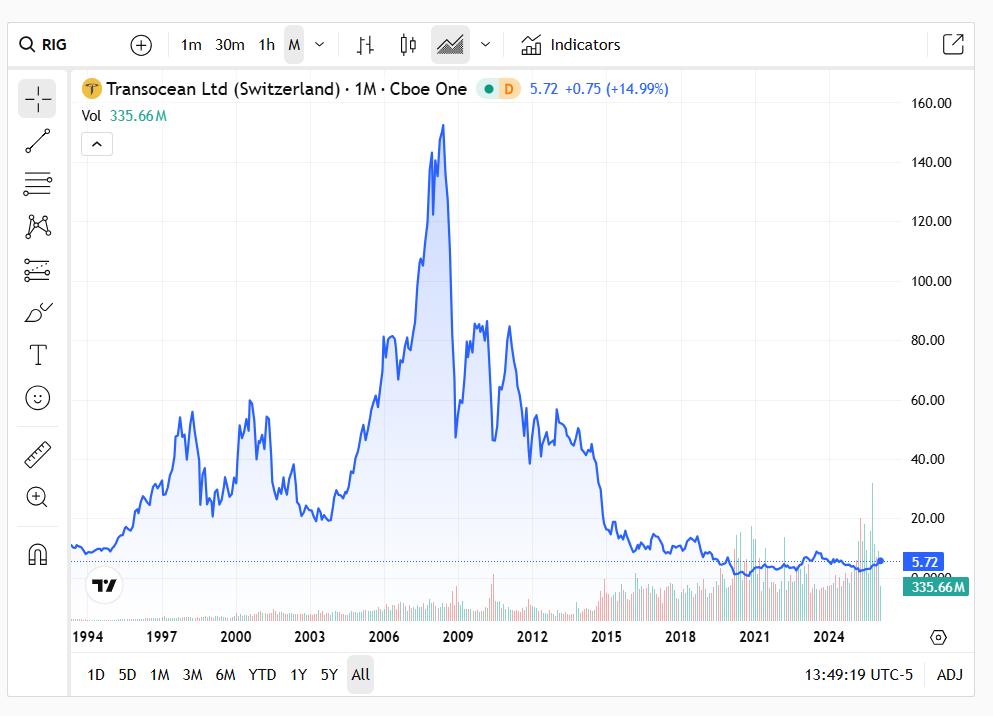993x716 pixels.
Task: Click the price change +0.75 (+14.99%) value
Action: click(x=616, y=89)
